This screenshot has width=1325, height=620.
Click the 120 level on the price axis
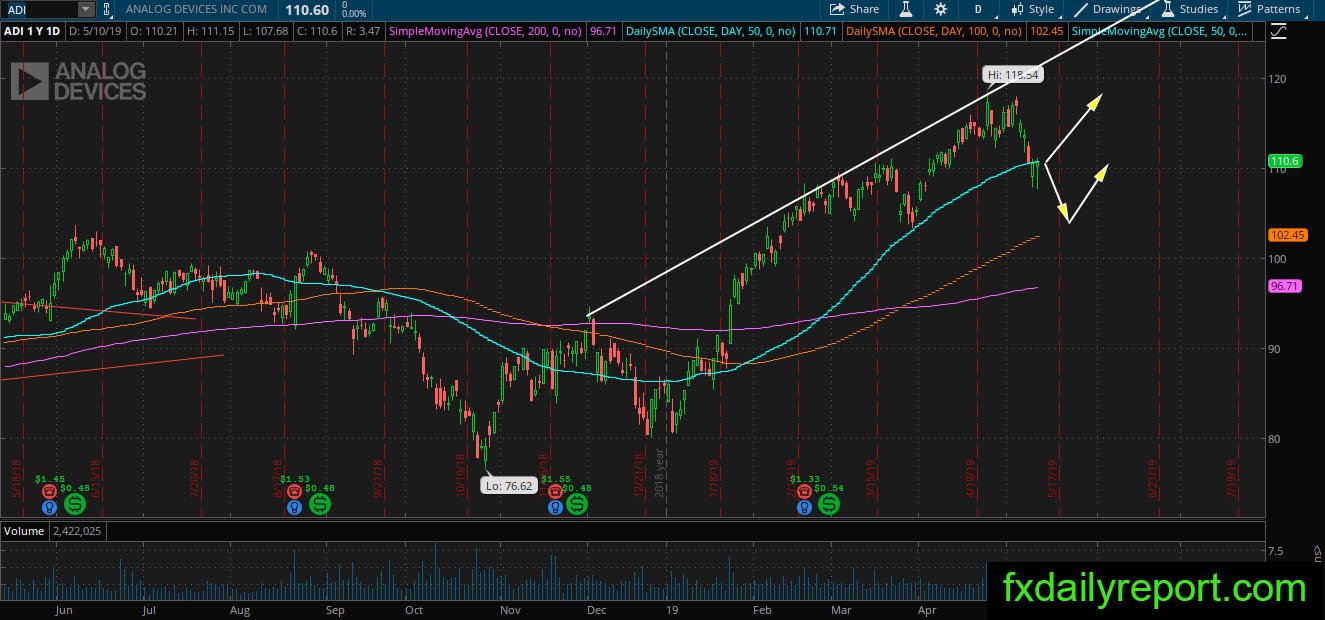tap(1279, 78)
